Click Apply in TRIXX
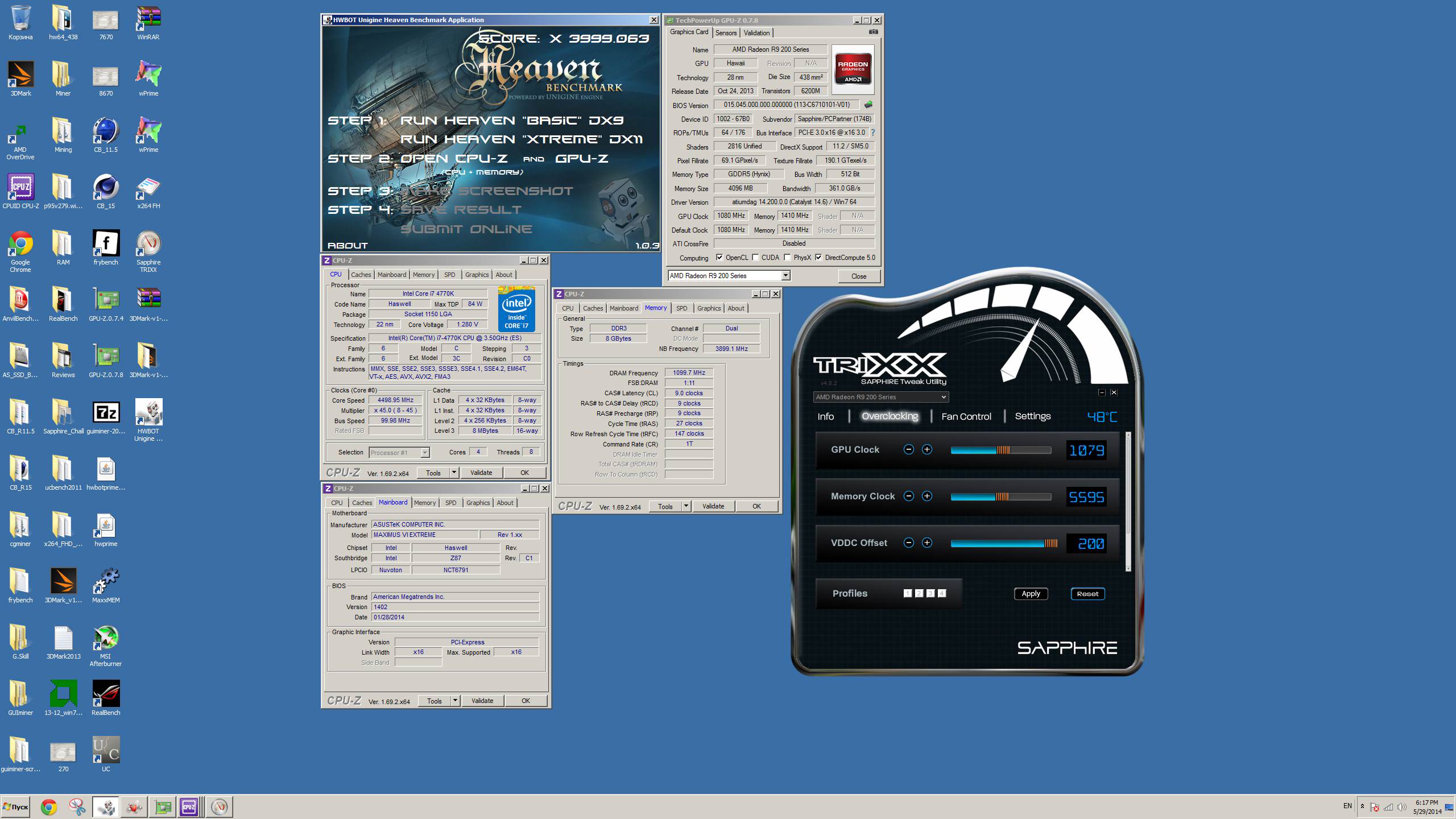The height and width of the screenshot is (819, 1456). (x=1031, y=594)
